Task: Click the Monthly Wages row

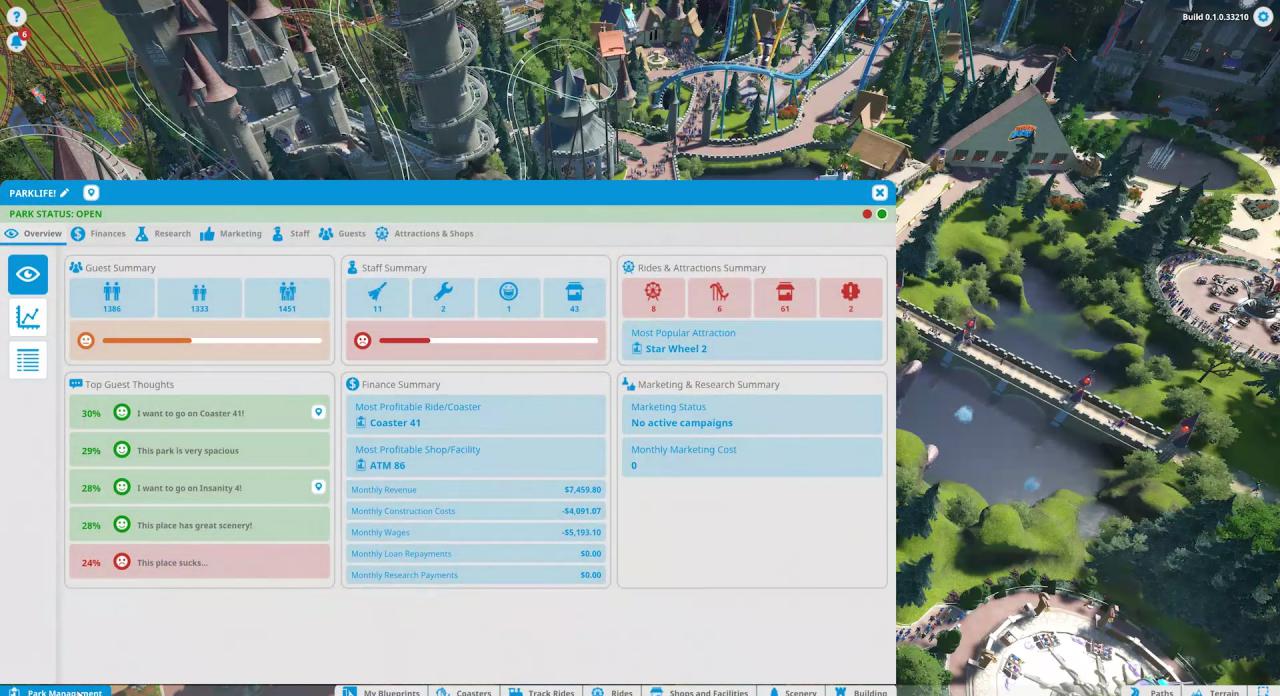Action: click(x=476, y=533)
